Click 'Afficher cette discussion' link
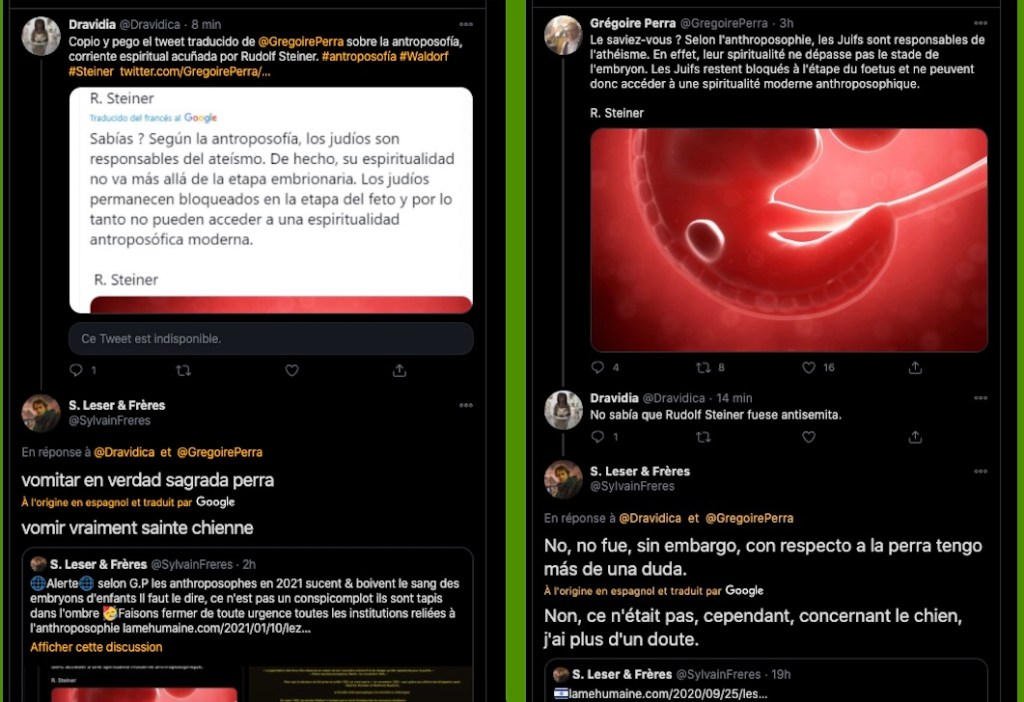The height and width of the screenshot is (702, 1024). 96,647
